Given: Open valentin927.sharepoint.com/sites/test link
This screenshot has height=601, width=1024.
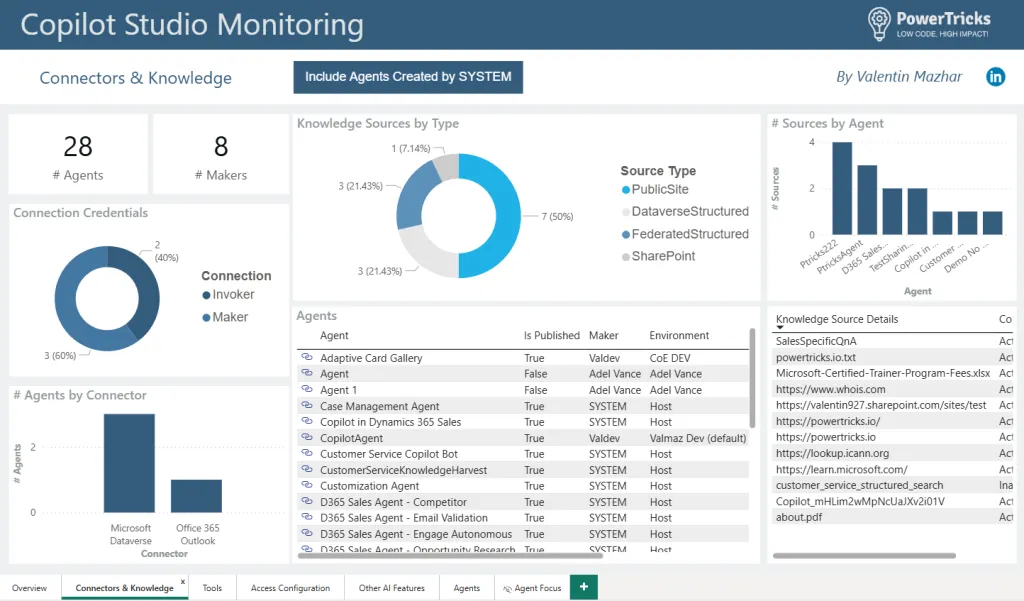Looking at the screenshot, I should click(x=881, y=405).
